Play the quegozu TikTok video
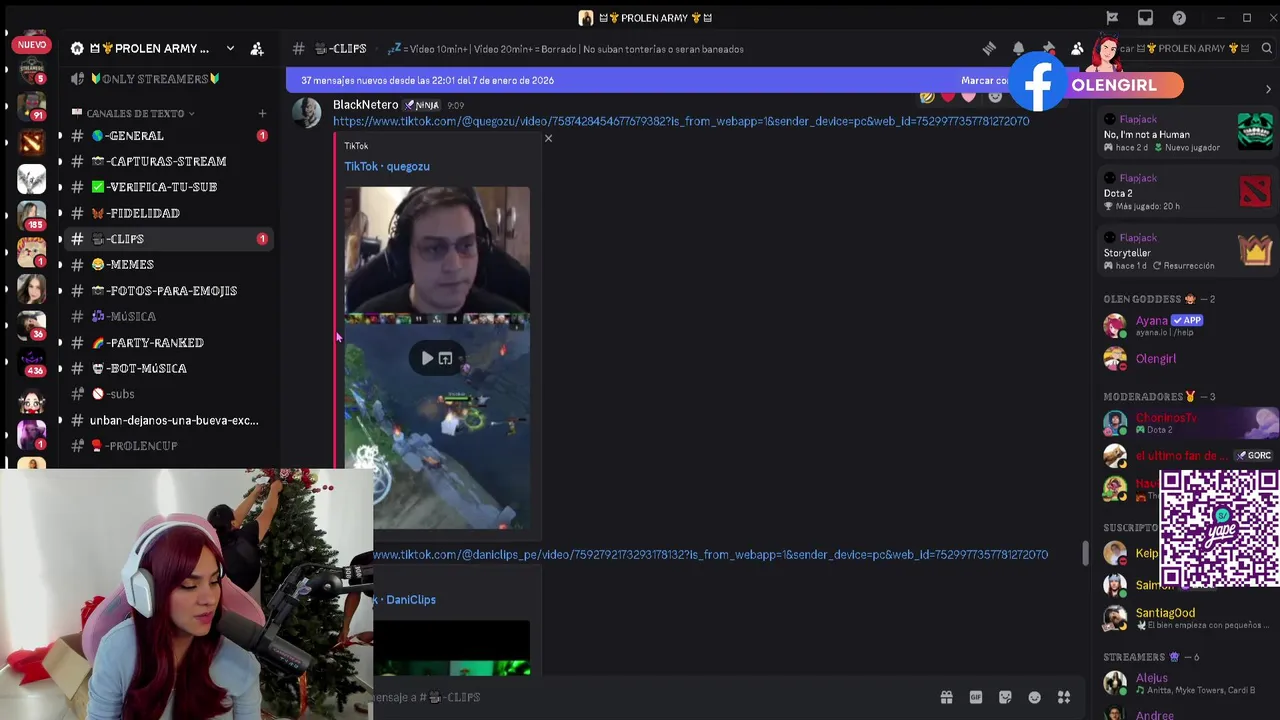1280x720 pixels. [427, 358]
